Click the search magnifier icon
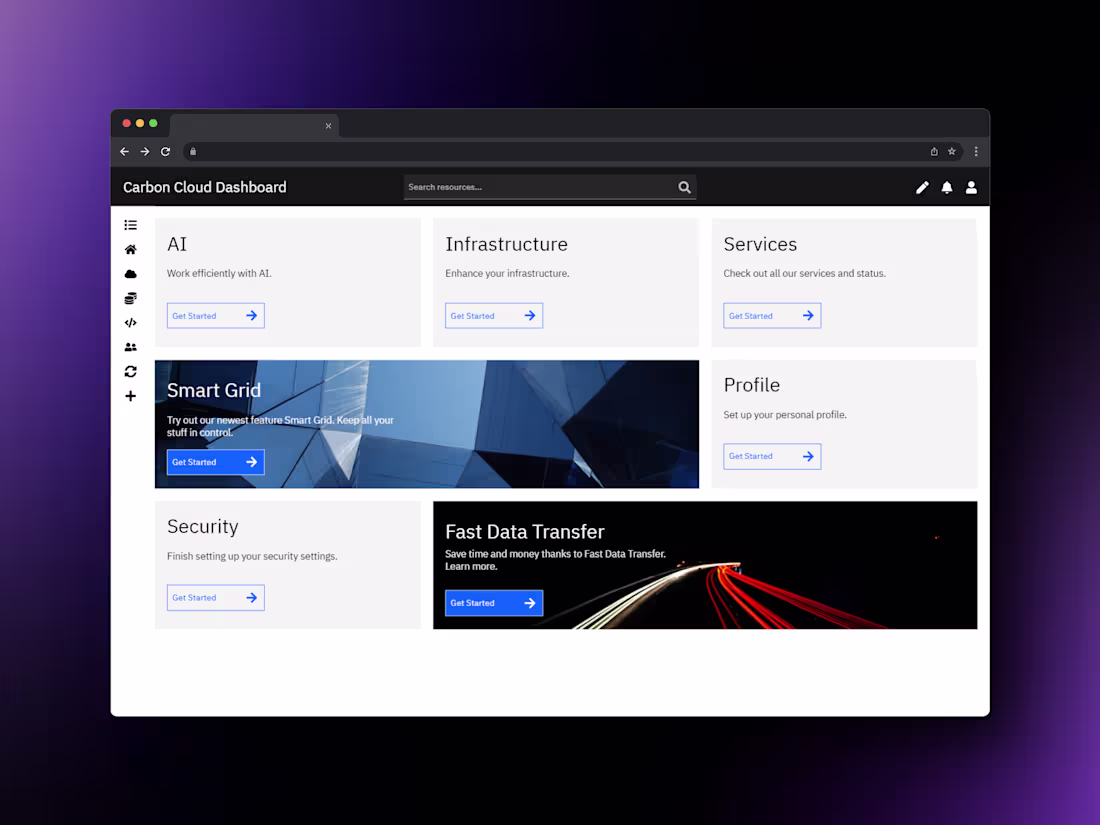The height and width of the screenshot is (825, 1100). tap(684, 187)
